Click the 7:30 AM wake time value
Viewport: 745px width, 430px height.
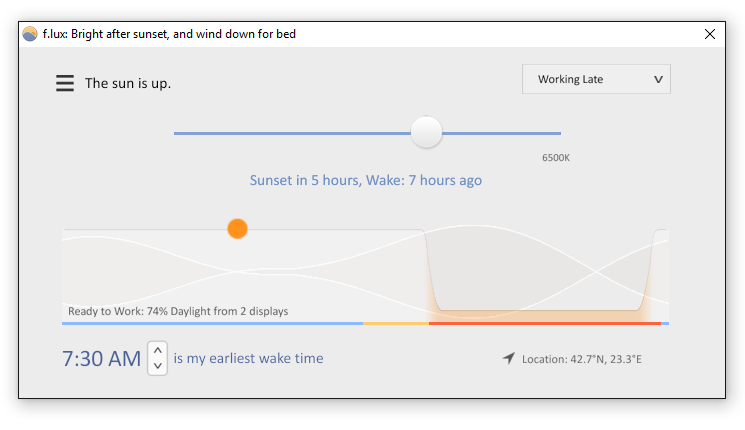[x=102, y=358]
